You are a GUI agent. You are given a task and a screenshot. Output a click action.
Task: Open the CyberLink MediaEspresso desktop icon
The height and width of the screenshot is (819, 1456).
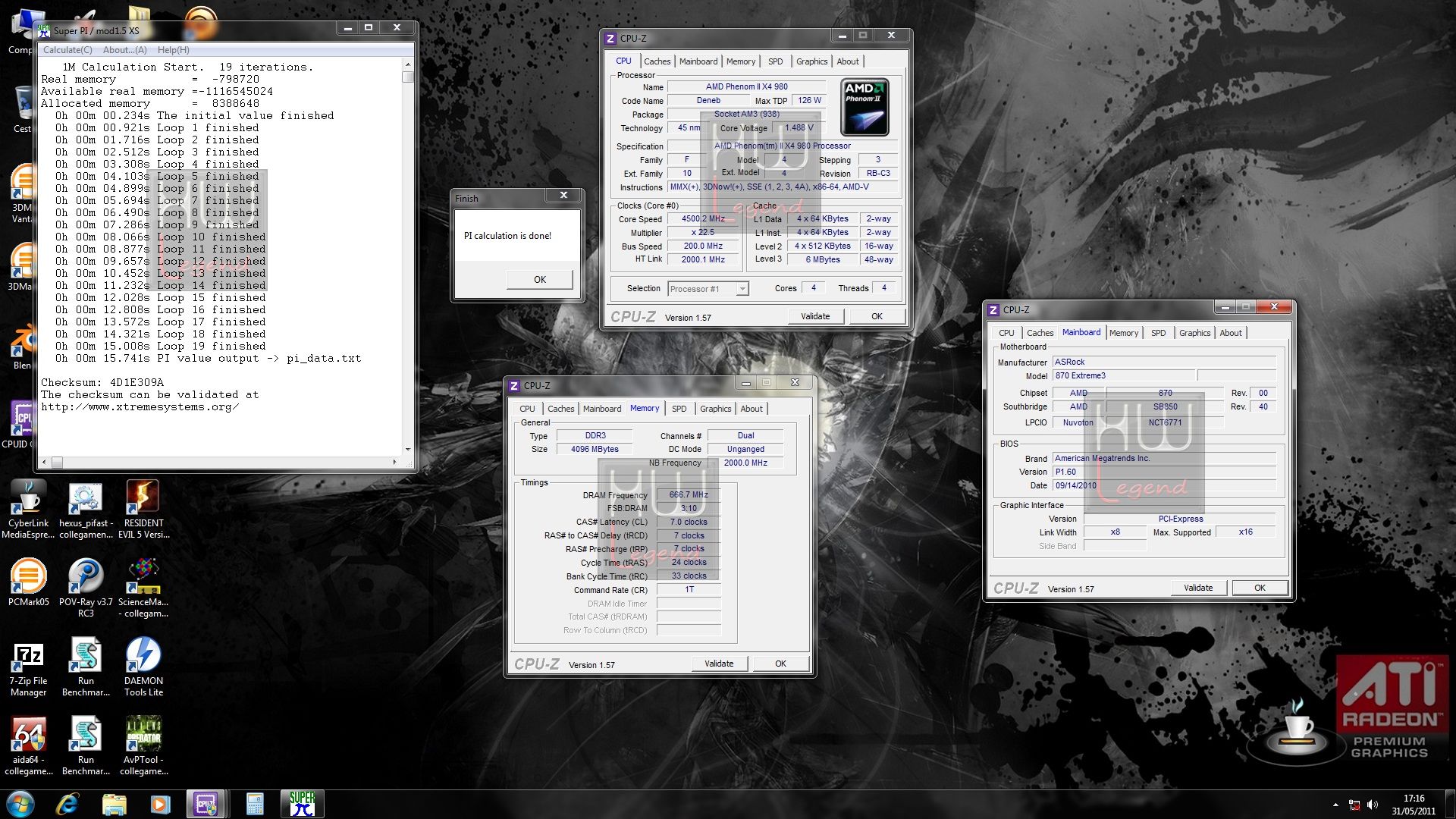pyautogui.click(x=28, y=510)
